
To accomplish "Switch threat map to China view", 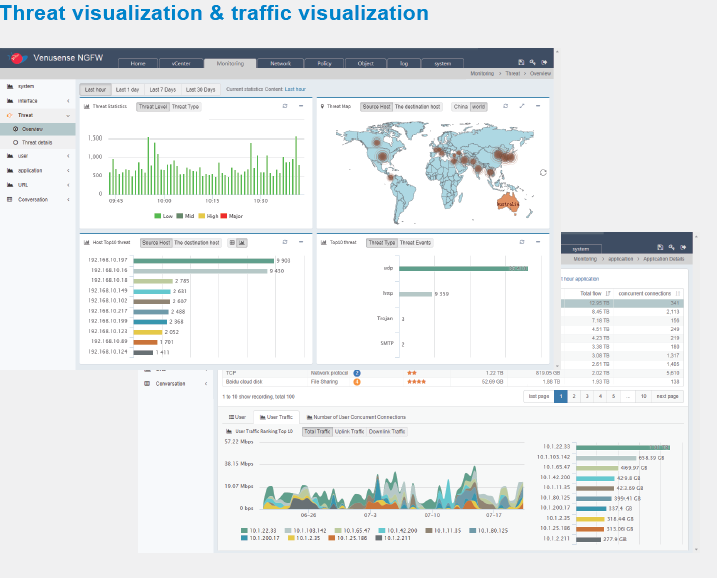I will coord(460,106).
